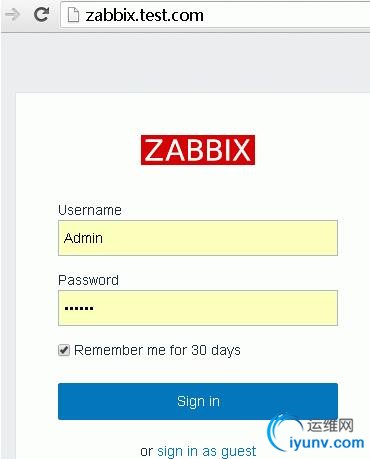Click the Password label text
The width and height of the screenshot is (370, 459).
pos(88,280)
